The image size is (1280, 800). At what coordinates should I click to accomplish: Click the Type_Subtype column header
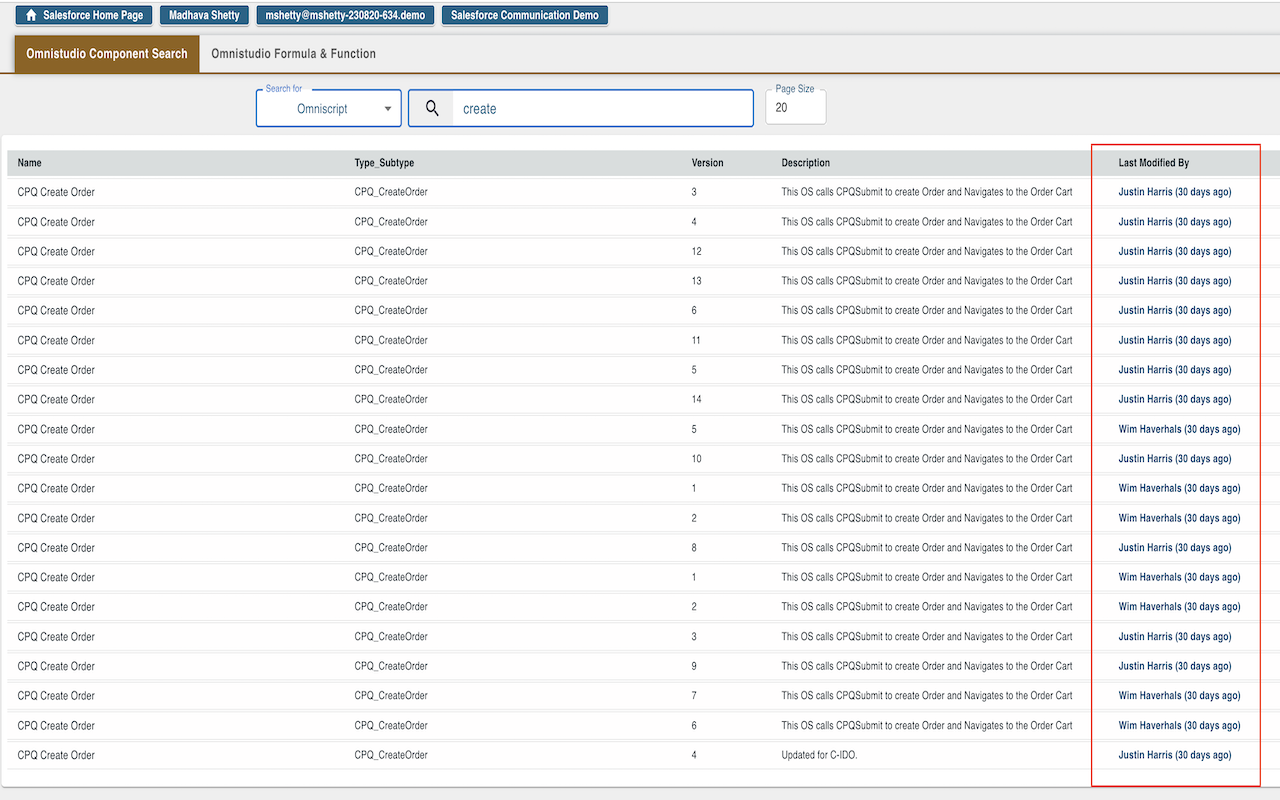(384, 163)
